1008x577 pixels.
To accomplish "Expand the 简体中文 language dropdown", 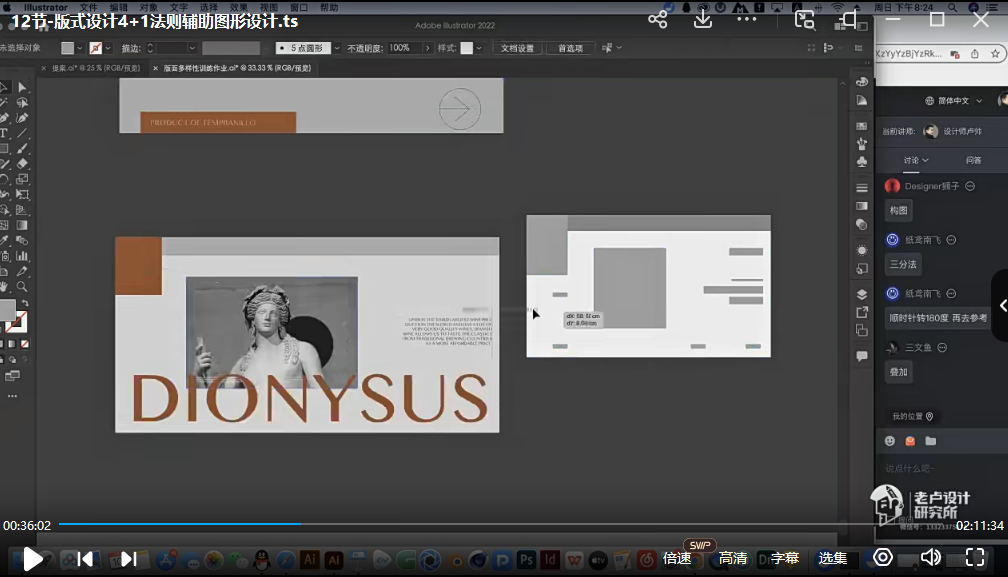I will 953,101.
